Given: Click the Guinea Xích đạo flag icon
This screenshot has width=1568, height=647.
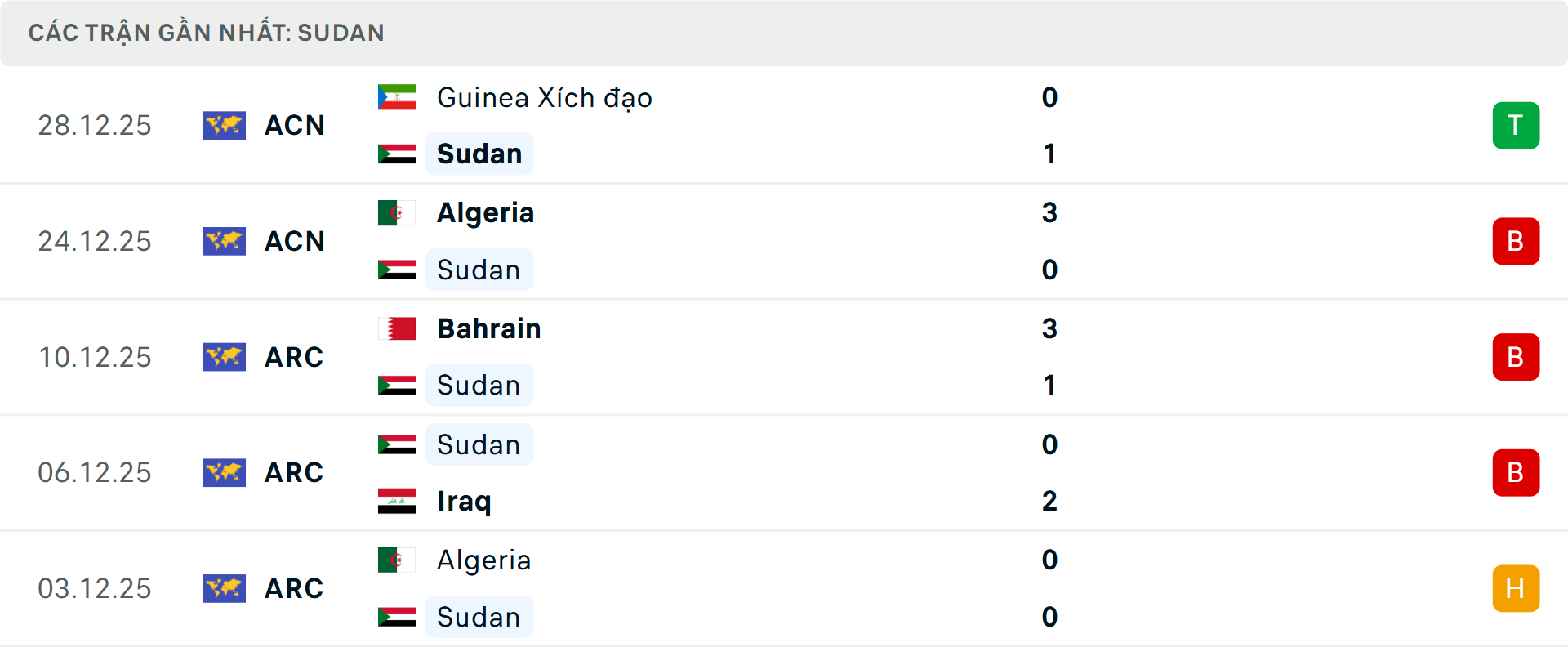Looking at the screenshot, I should click(x=397, y=97).
